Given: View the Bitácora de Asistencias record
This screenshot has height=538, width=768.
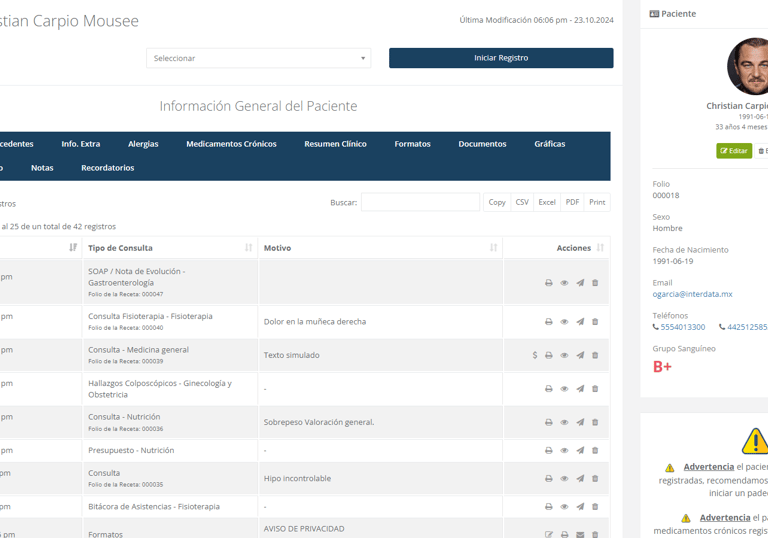Looking at the screenshot, I should (x=564, y=507).
